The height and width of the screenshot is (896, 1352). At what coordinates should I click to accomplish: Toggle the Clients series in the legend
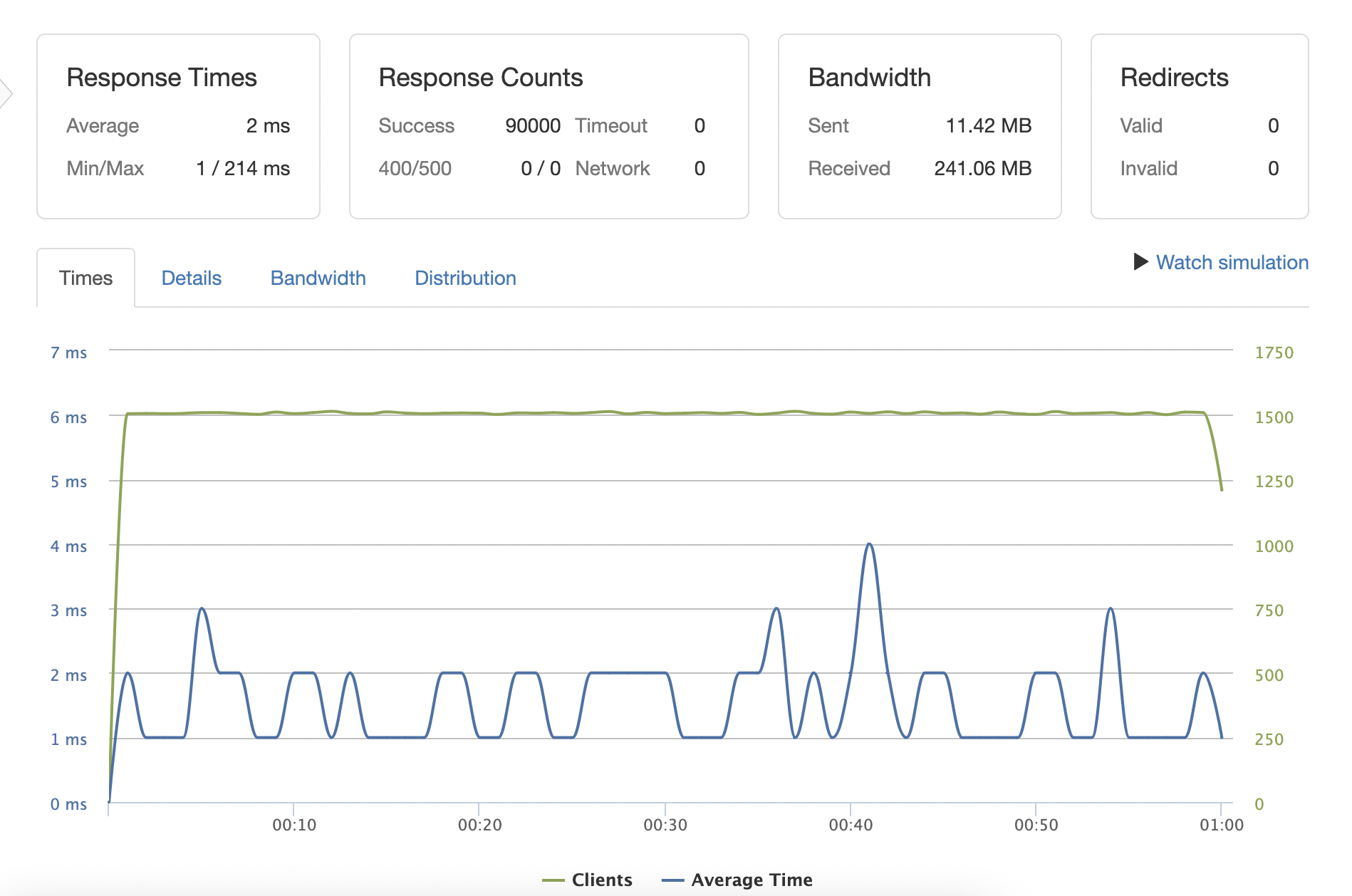click(x=587, y=880)
